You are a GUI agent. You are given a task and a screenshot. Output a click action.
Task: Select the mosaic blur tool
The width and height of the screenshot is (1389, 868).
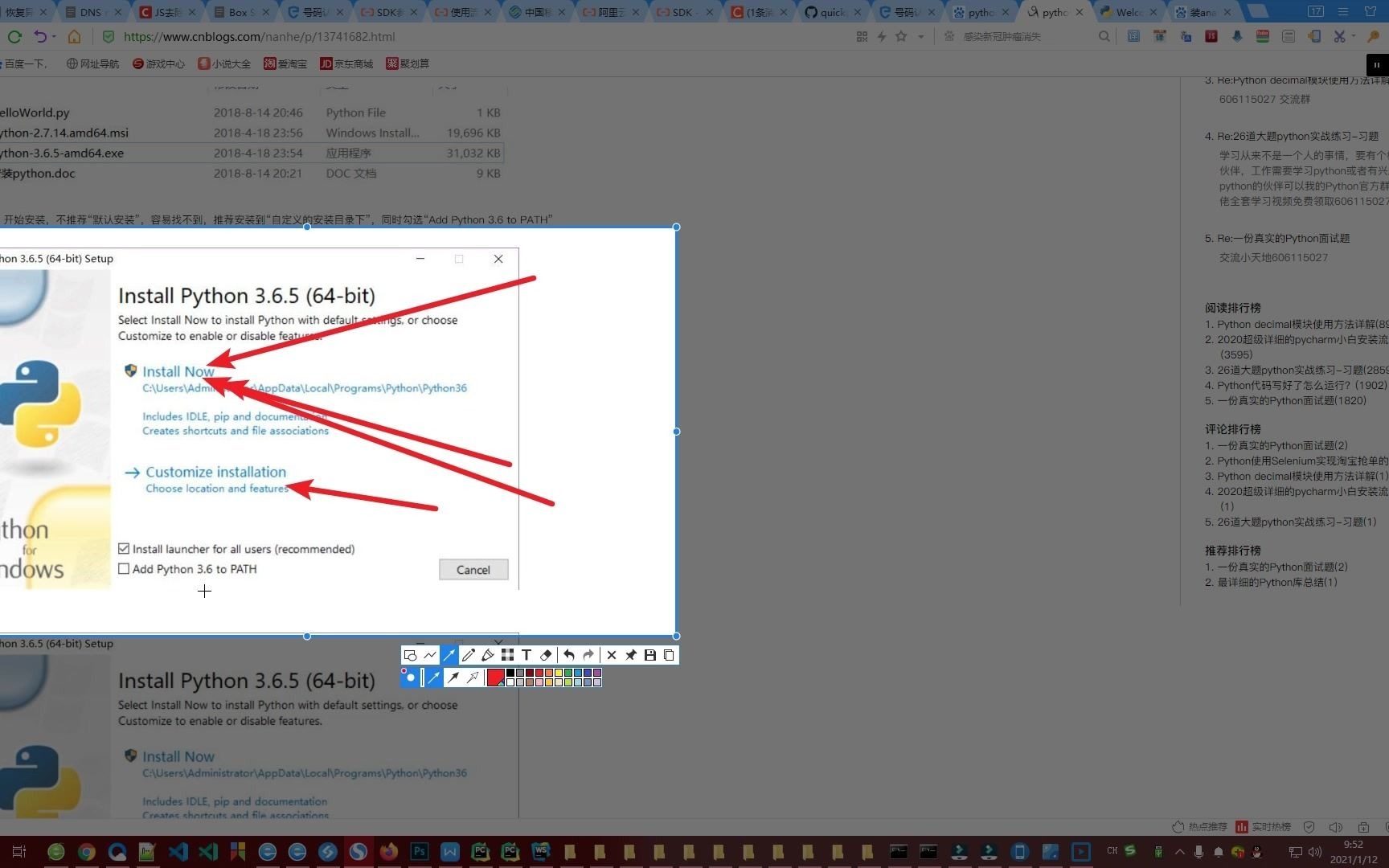click(x=507, y=655)
